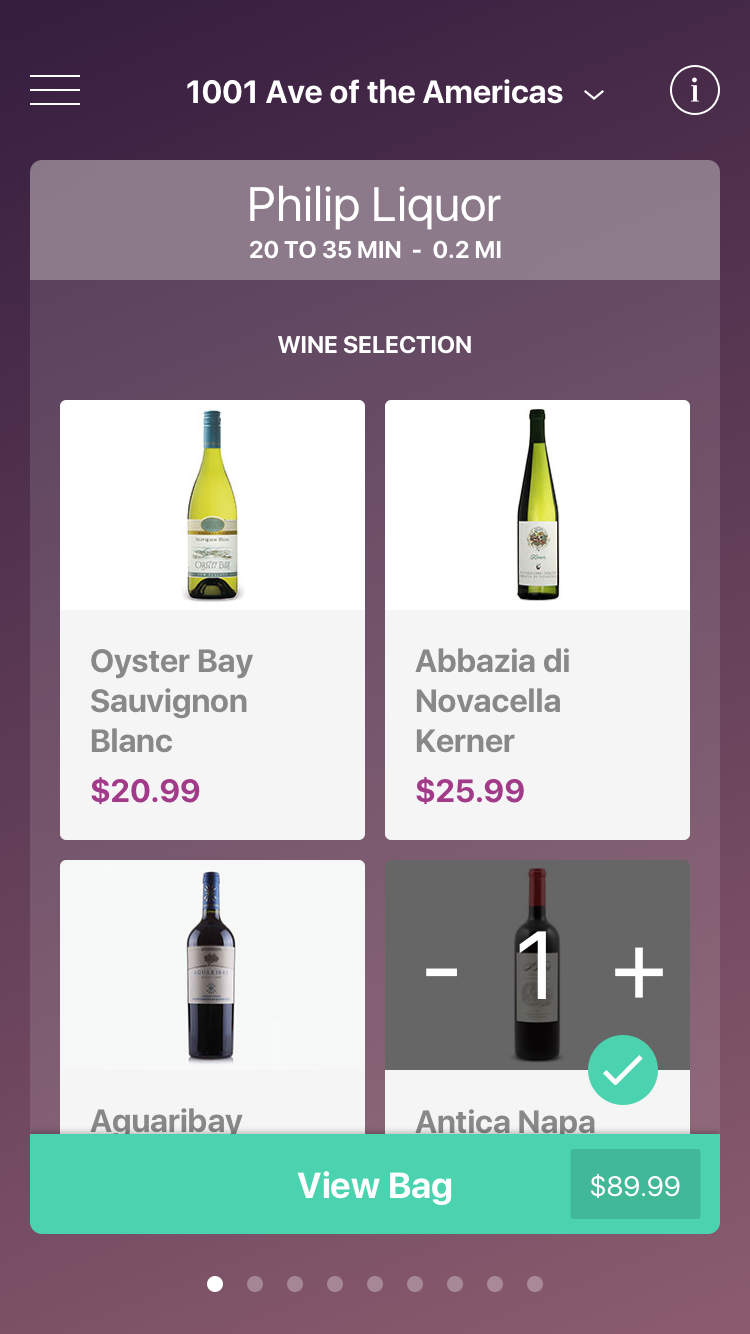Select the fifth page indicator dot
Screen dimensions: 750x1334
(x=375, y=1283)
